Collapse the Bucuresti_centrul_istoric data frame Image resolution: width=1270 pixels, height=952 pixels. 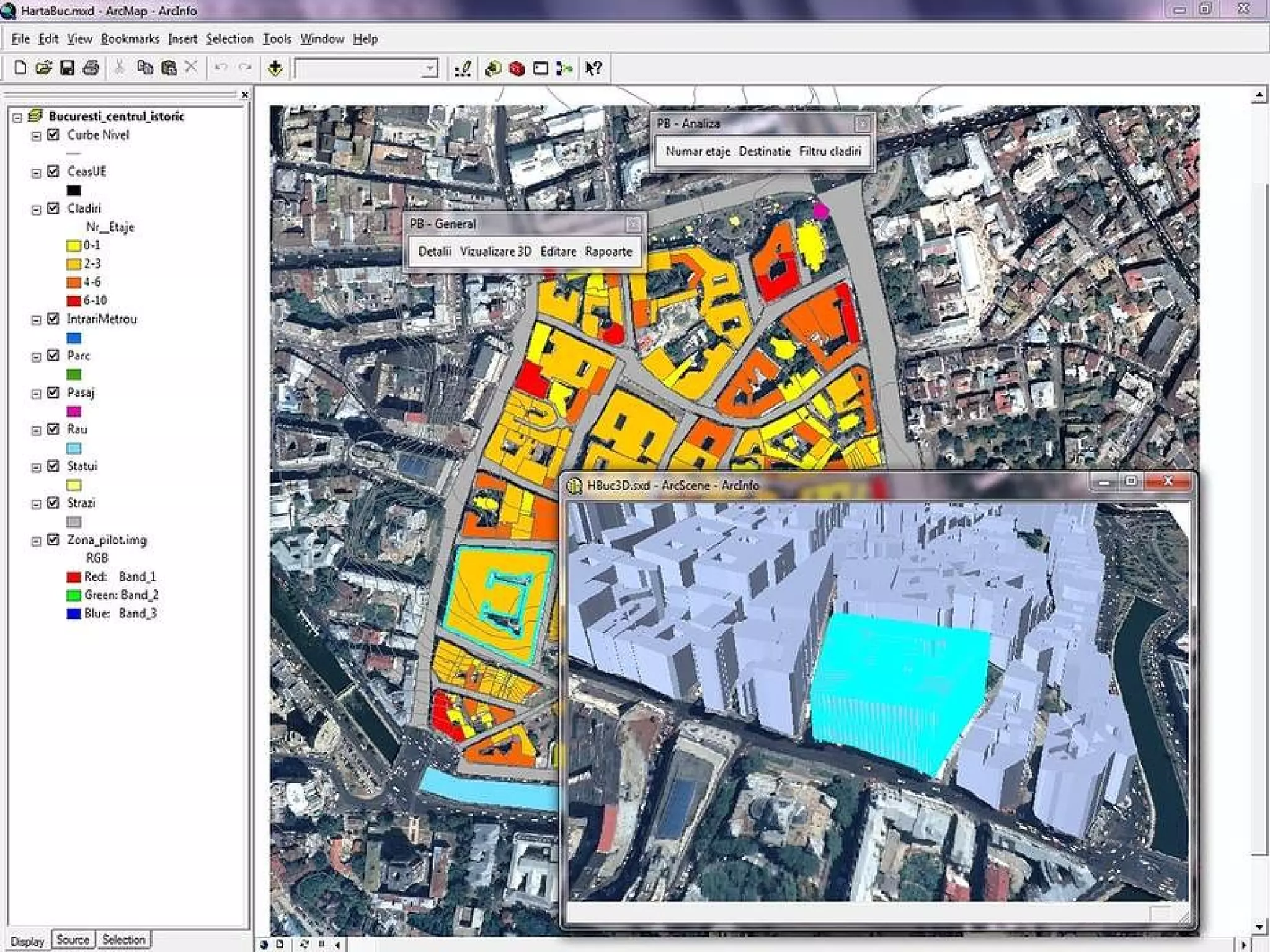[x=17, y=117]
